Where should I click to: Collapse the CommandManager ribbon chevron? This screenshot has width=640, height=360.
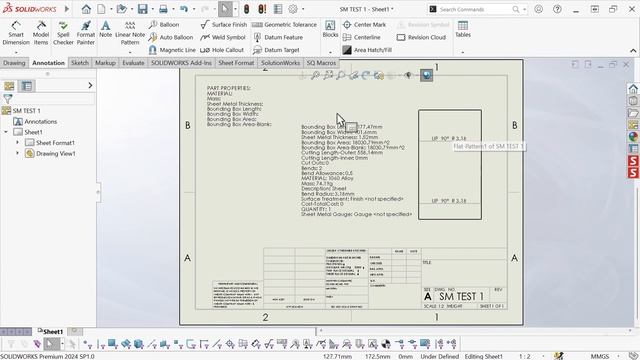point(633,51)
